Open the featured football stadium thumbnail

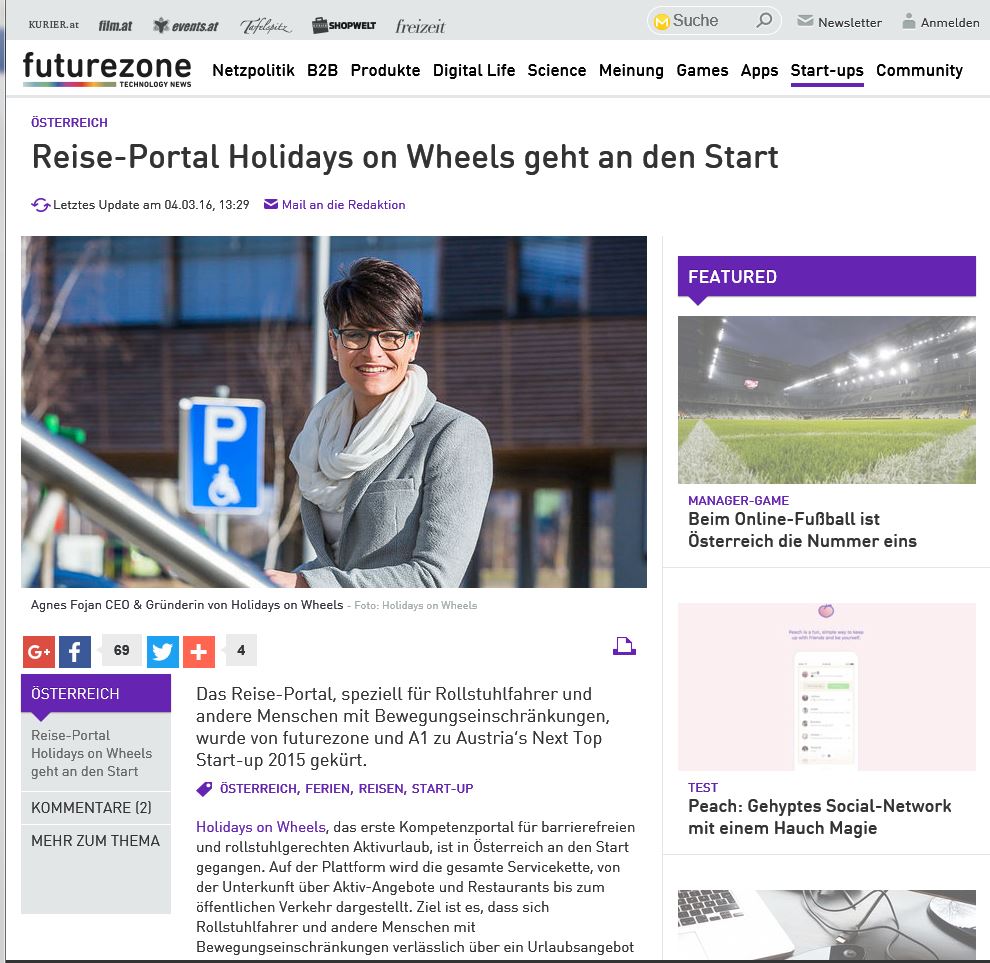(x=826, y=400)
